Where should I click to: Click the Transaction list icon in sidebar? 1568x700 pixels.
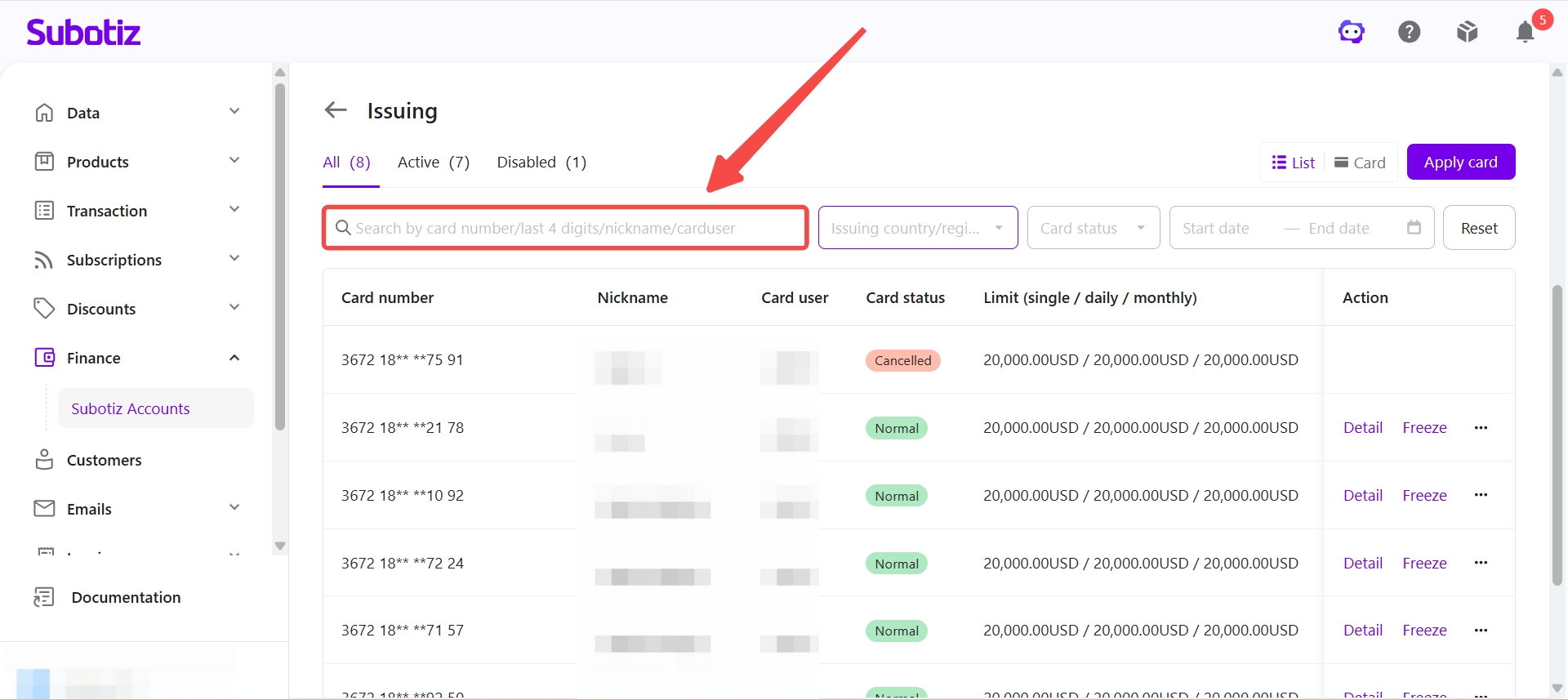[x=44, y=211]
